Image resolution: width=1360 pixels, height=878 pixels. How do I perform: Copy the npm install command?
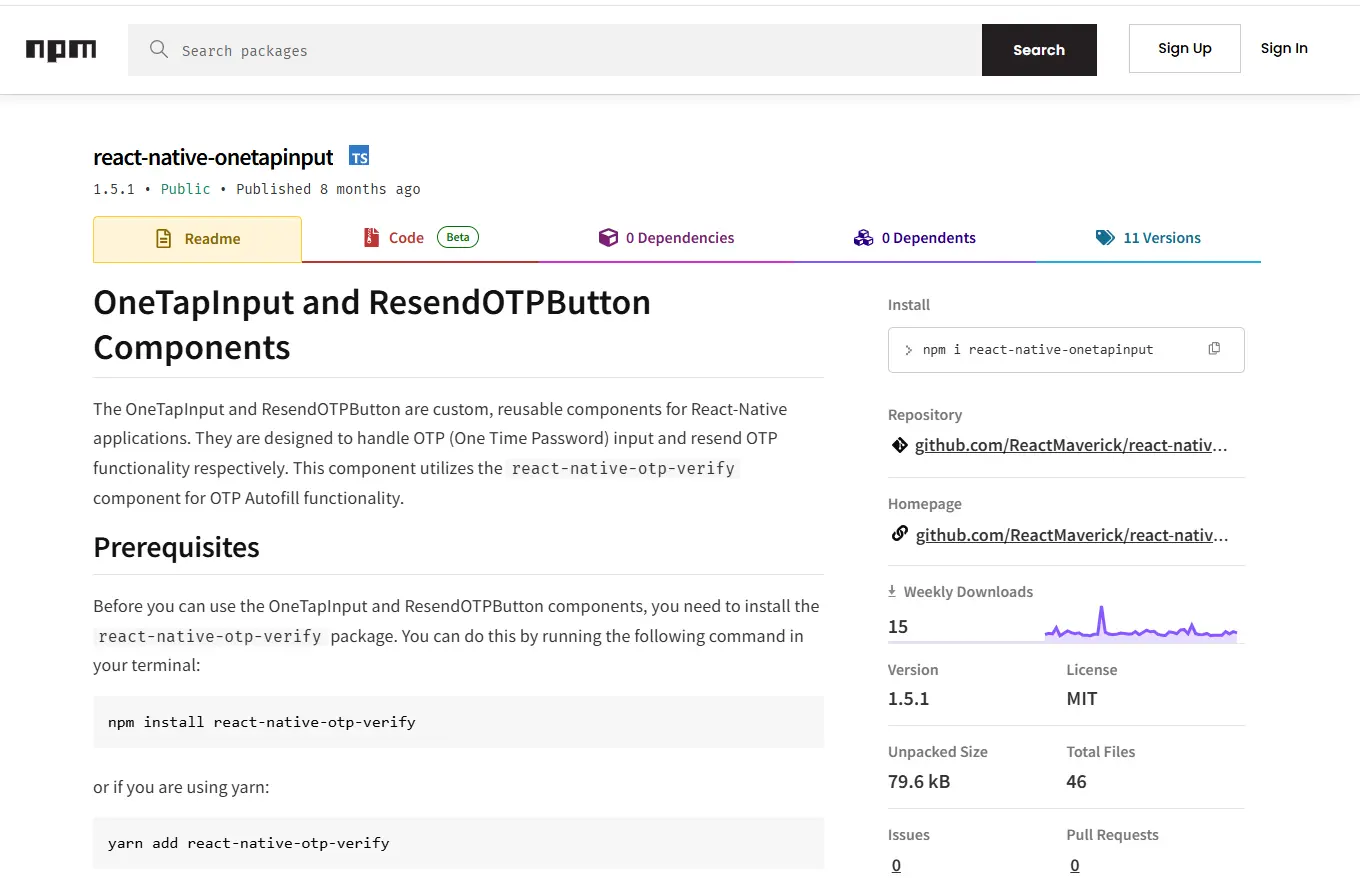pos(1214,349)
